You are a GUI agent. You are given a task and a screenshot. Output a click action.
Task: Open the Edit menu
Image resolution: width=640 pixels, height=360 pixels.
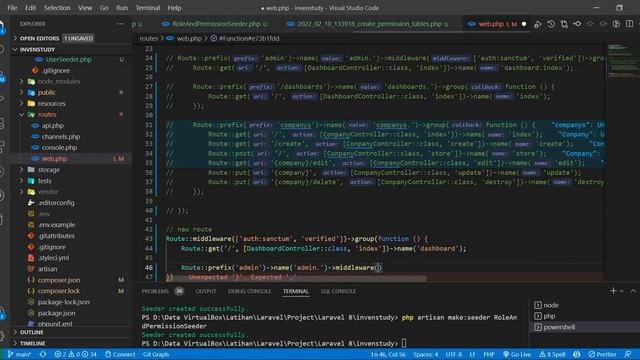pos(31,8)
